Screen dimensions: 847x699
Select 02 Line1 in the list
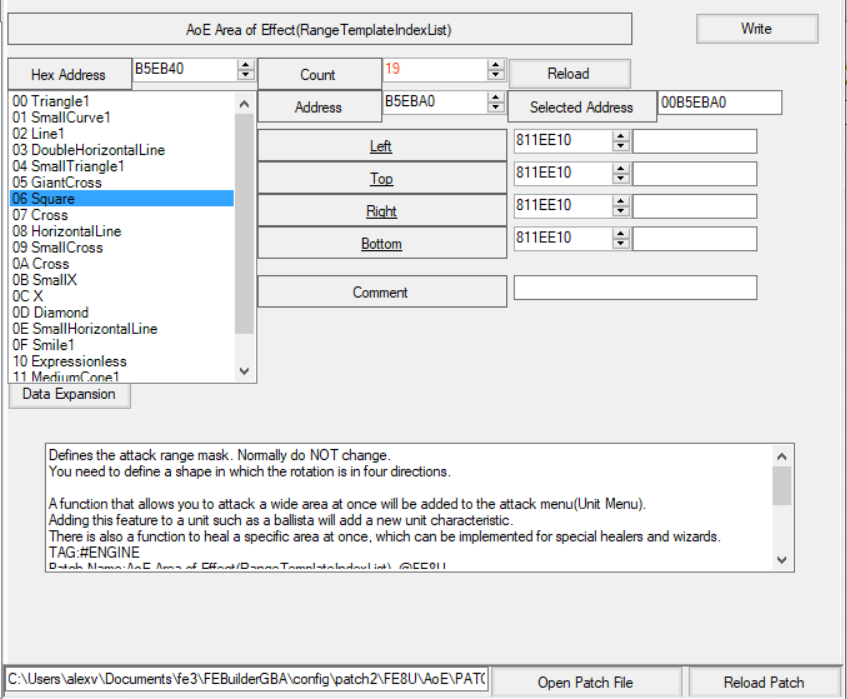click(x=122, y=133)
